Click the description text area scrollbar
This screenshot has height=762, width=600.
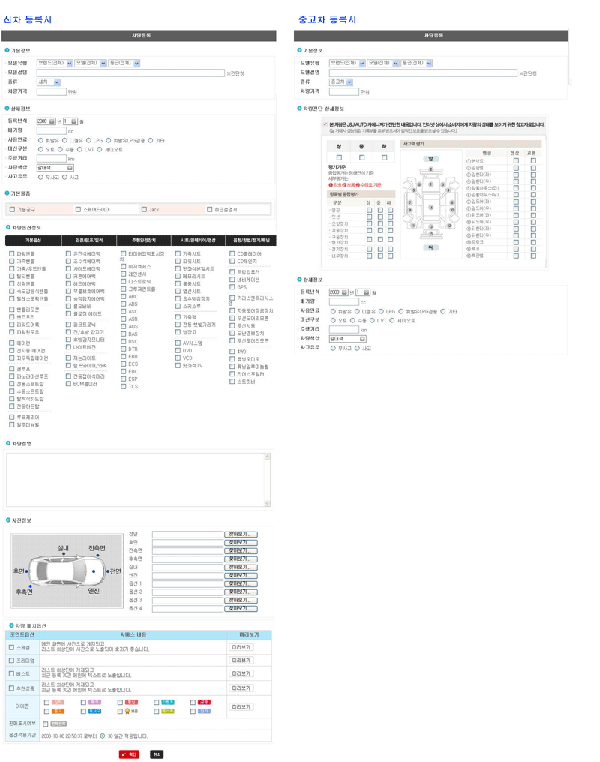pyautogui.click(x=268, y=480)
